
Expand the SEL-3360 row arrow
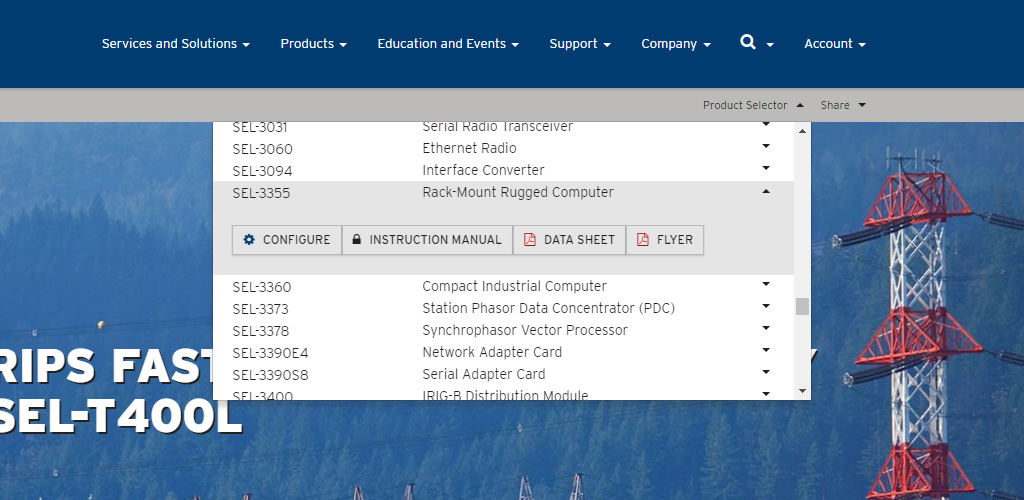[x=766, y=284]
